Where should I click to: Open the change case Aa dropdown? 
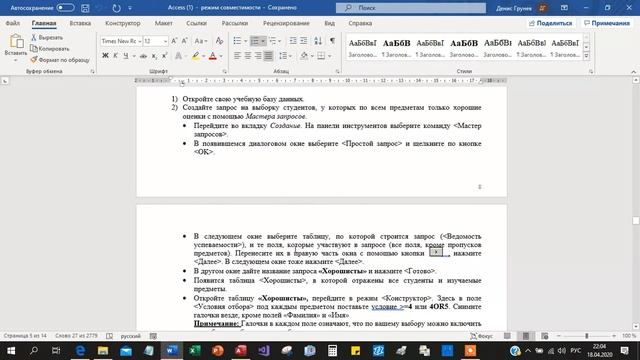click(201, 41)
